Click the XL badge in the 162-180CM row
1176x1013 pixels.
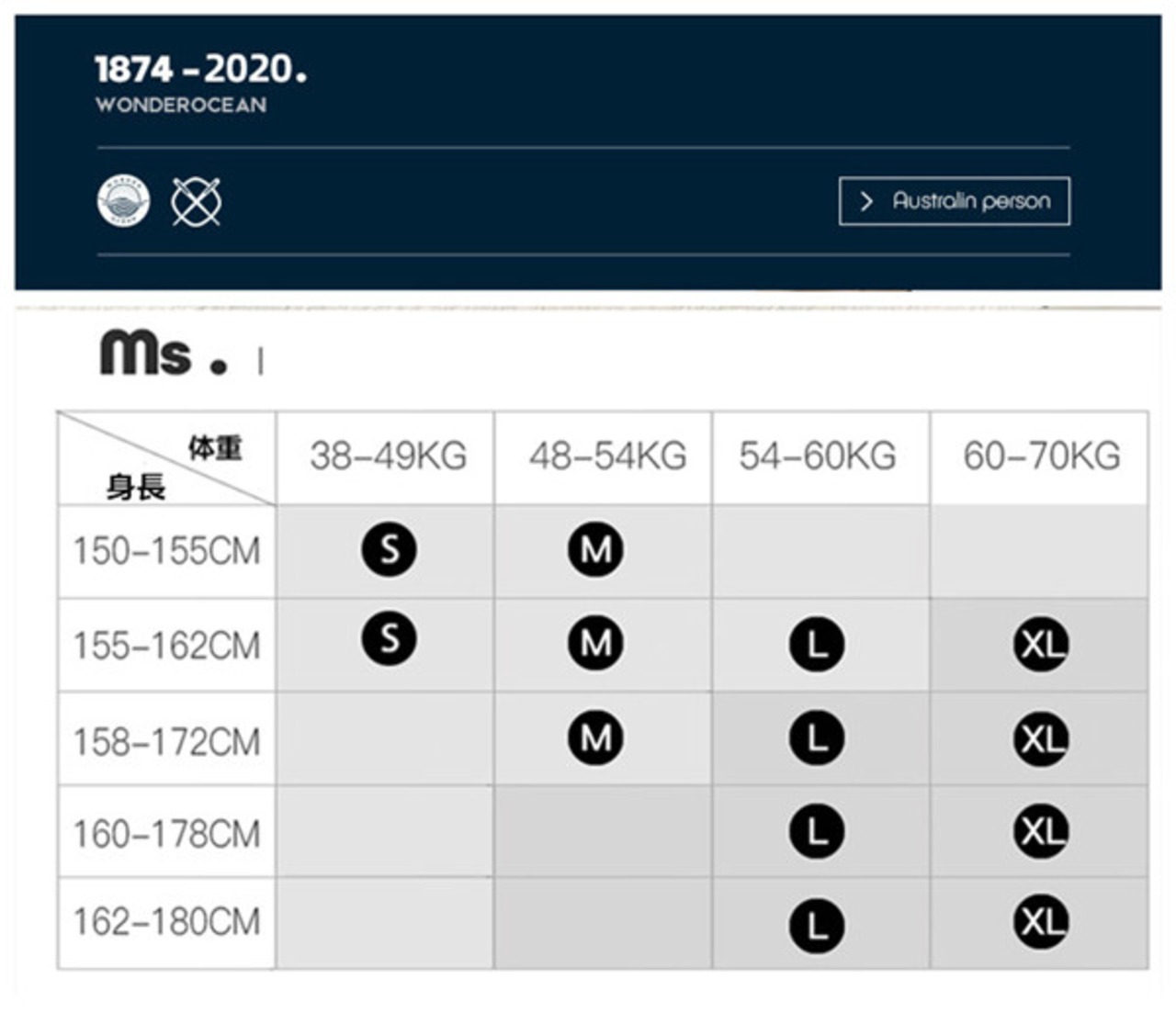click(x=1041, y=921)
